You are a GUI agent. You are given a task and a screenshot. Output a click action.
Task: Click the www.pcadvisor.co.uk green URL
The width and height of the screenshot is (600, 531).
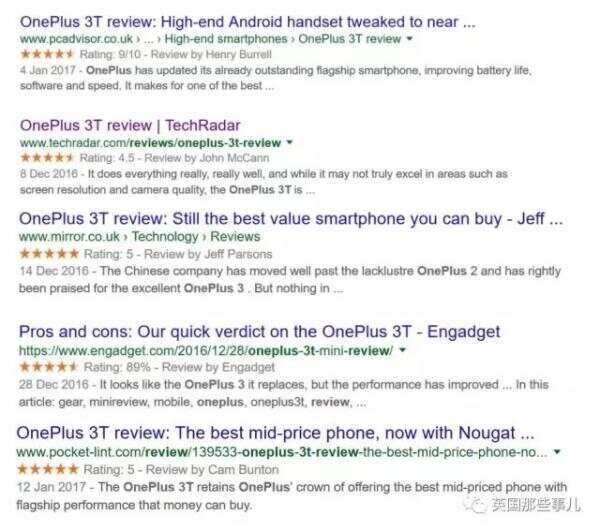(76, 39)
